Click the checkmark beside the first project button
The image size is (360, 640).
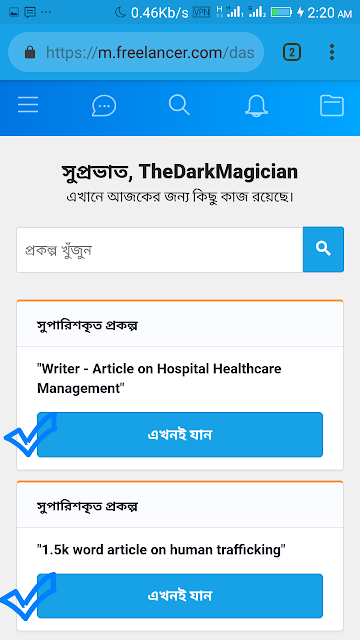point(29,435)
